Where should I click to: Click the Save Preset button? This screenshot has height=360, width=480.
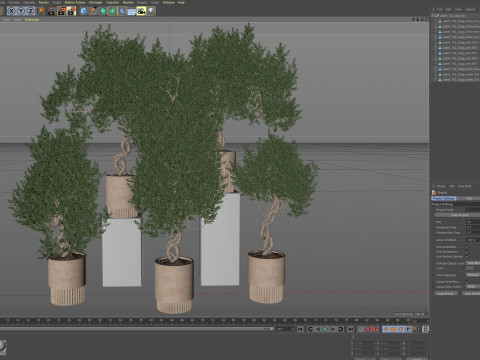point(471,293)
